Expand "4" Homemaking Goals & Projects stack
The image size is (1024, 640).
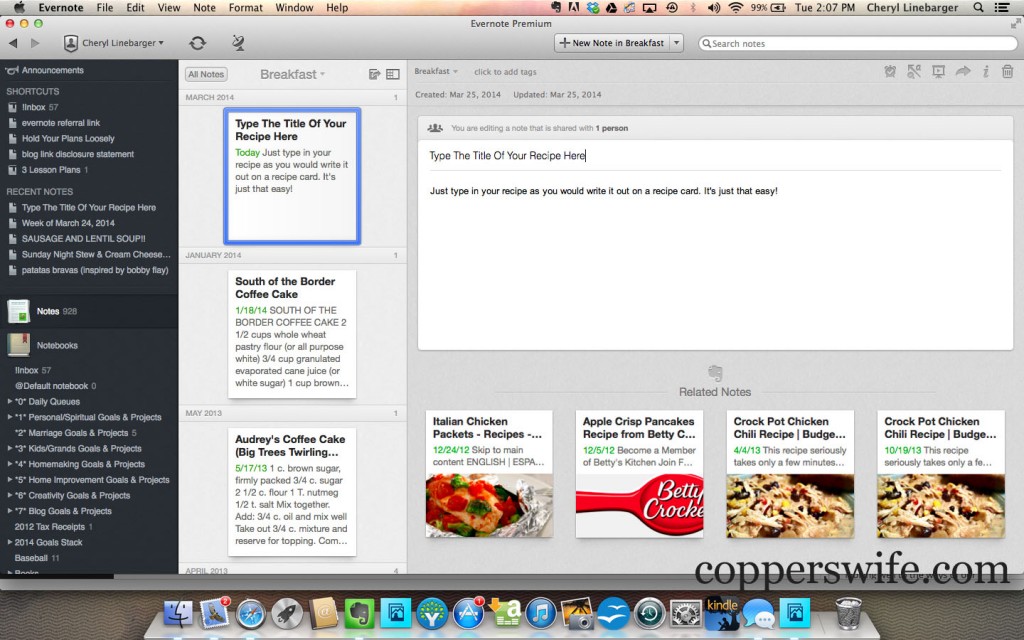tap(10, 464)
